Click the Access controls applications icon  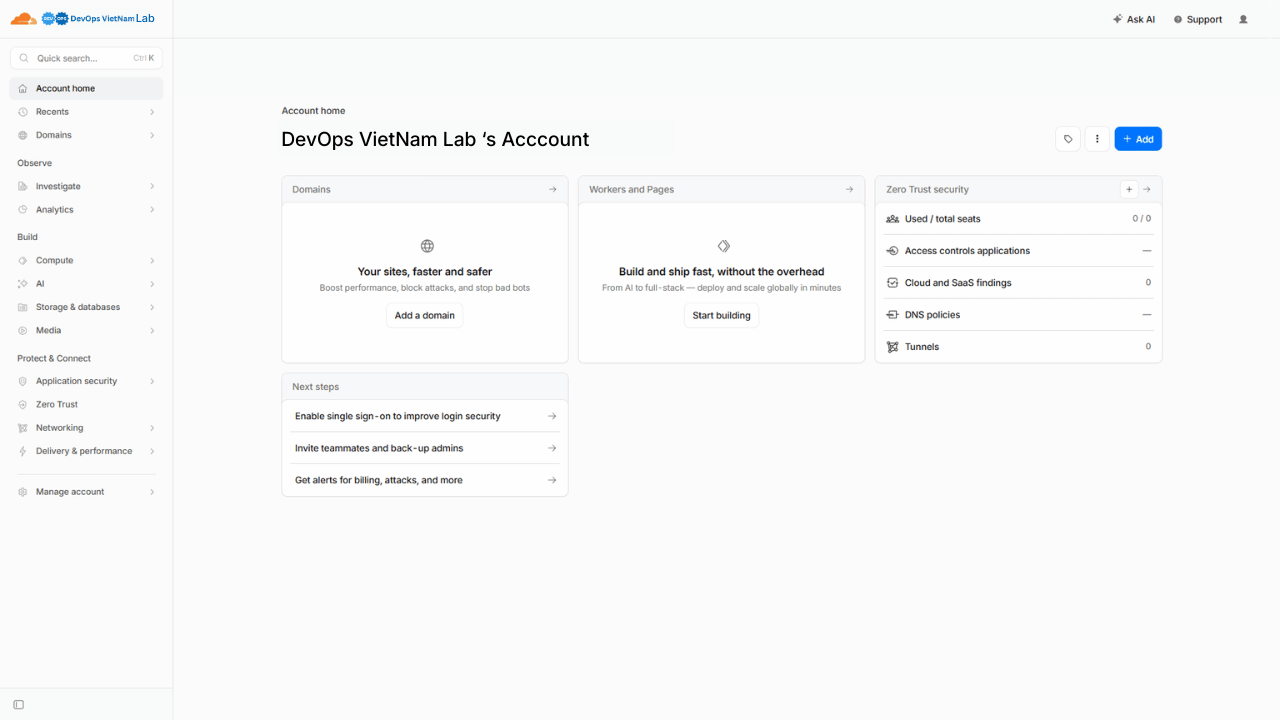pyautogui.click(x=892, y=251)
